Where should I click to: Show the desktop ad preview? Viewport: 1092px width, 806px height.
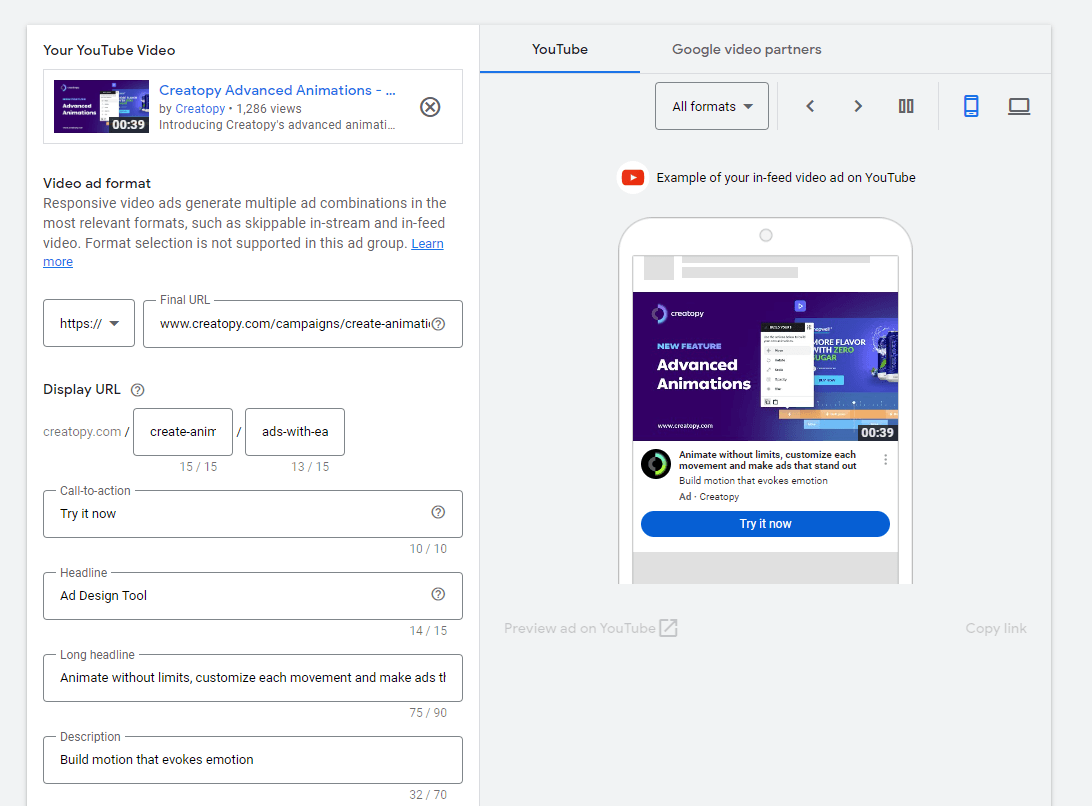click(x=1019, y=106)
